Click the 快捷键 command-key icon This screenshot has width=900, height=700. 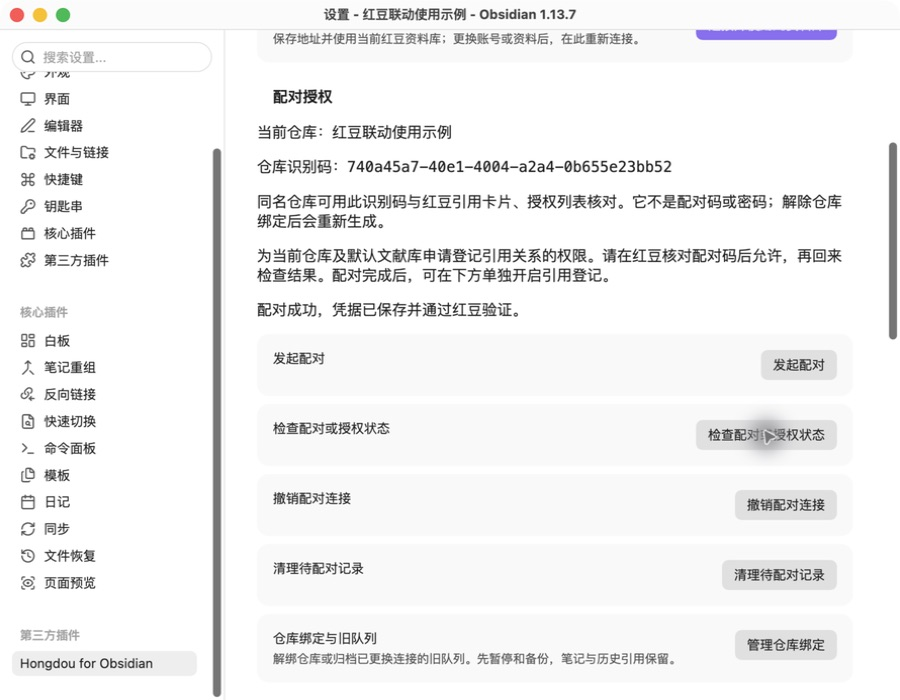point(28,180)
